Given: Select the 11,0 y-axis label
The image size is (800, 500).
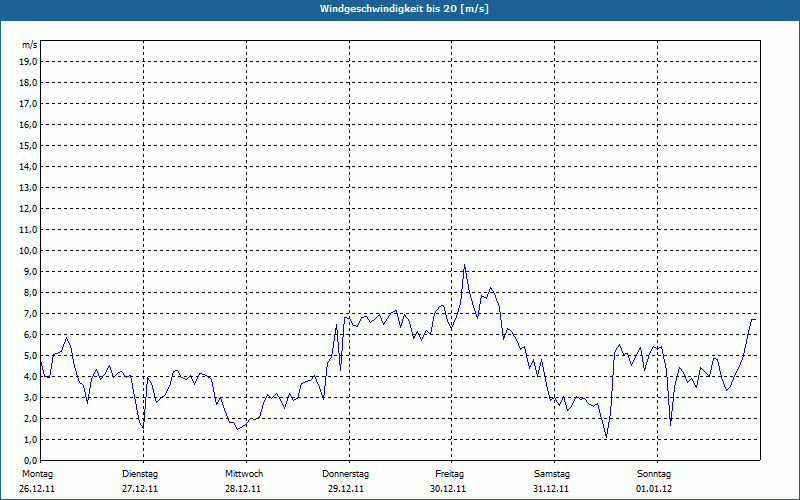Looking at the screenshot, I should (28, 230).
